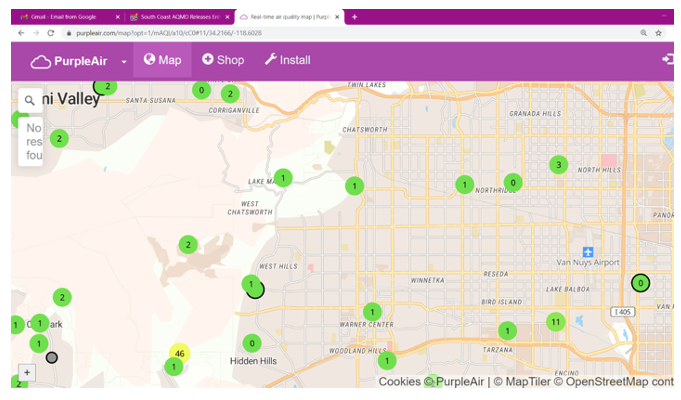681x400 pixels.
Task: Open the MapTiler attribution link
Action: point(519,381)
